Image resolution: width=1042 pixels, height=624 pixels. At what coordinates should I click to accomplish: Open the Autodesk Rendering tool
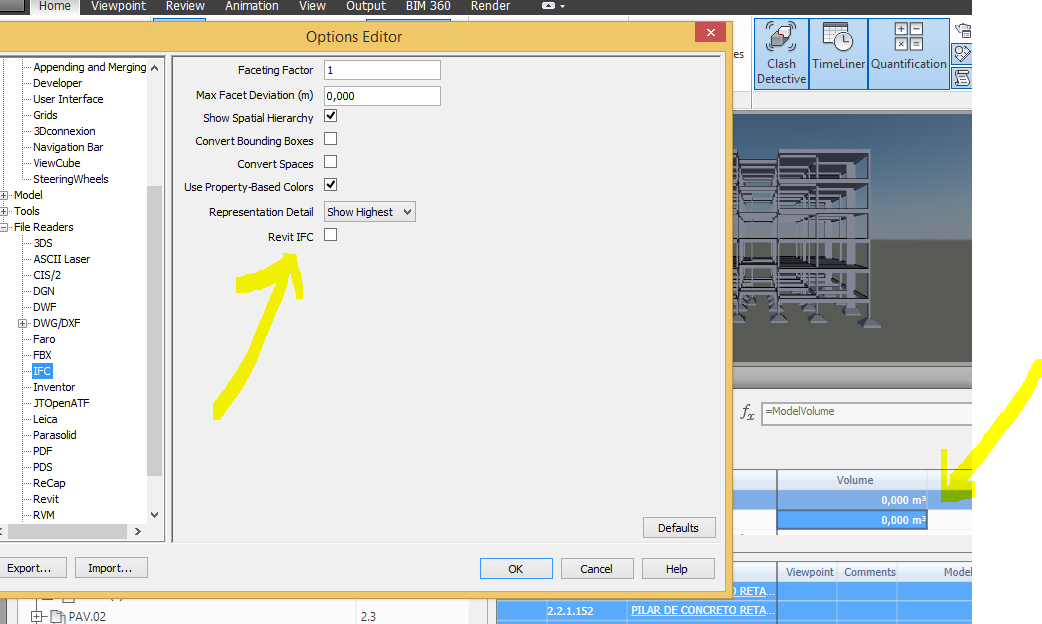pos(963,29)
